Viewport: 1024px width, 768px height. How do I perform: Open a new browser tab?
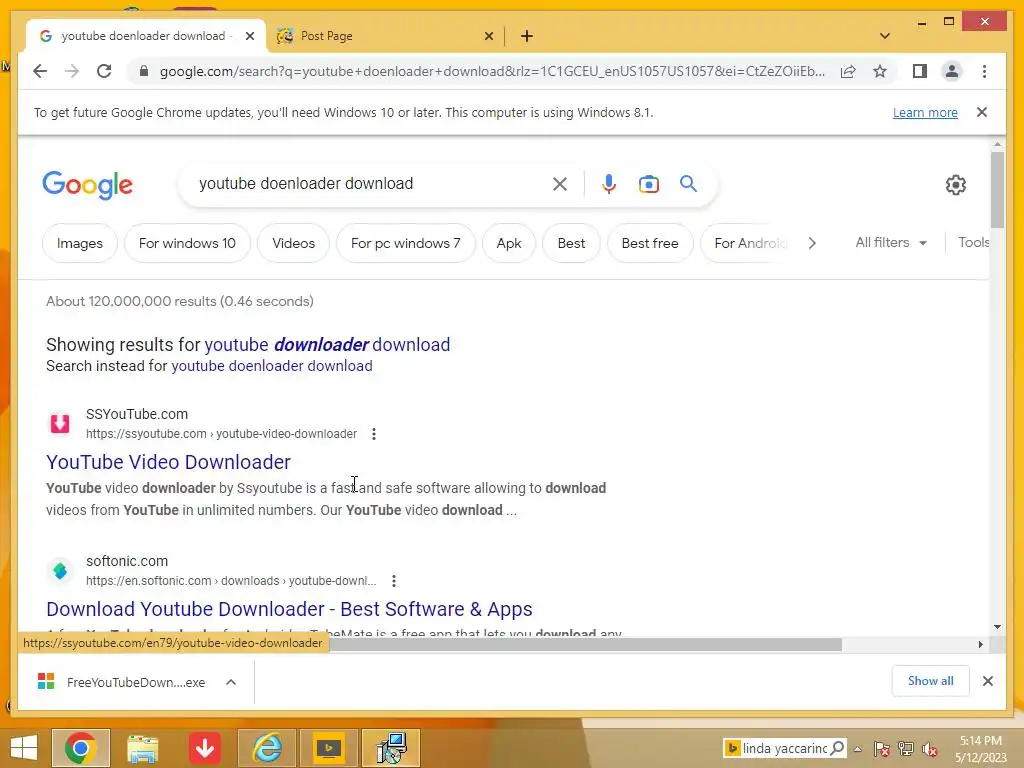(x=527, y=36)
